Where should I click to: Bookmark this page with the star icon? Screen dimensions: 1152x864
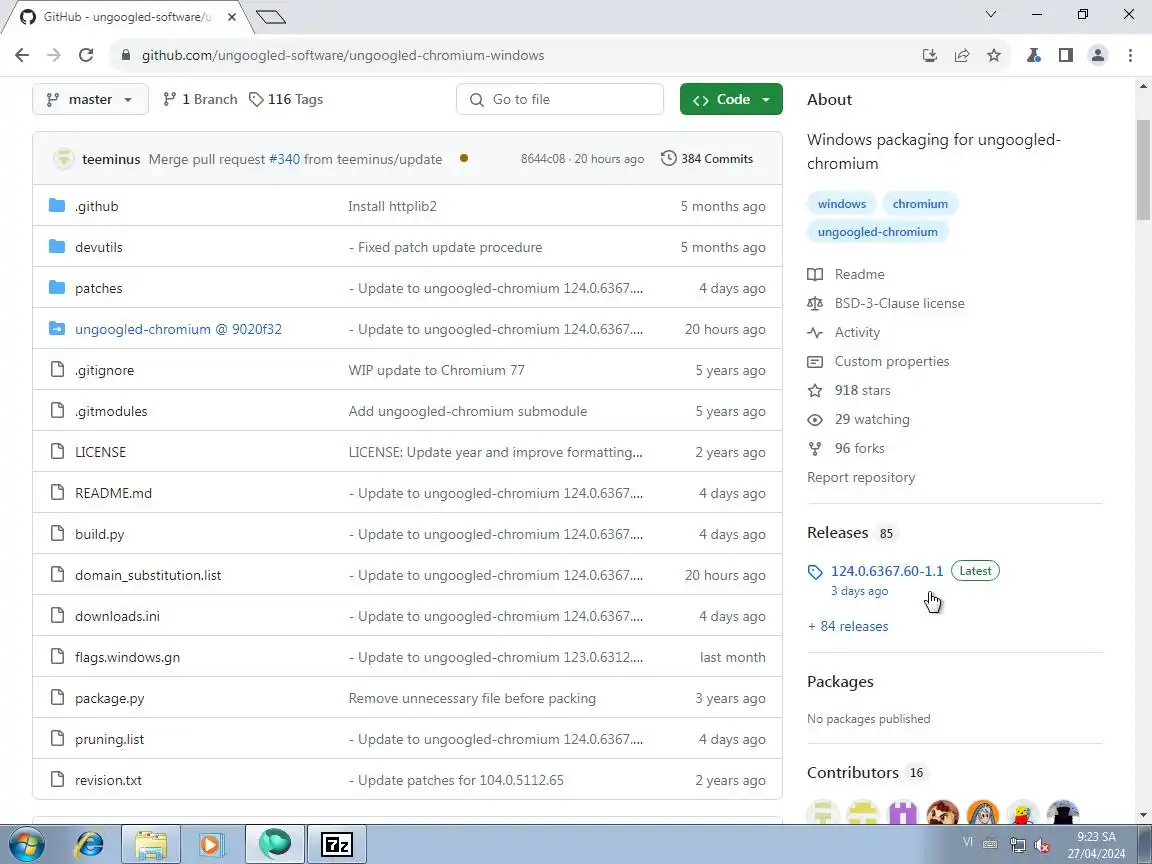(993, 55)
